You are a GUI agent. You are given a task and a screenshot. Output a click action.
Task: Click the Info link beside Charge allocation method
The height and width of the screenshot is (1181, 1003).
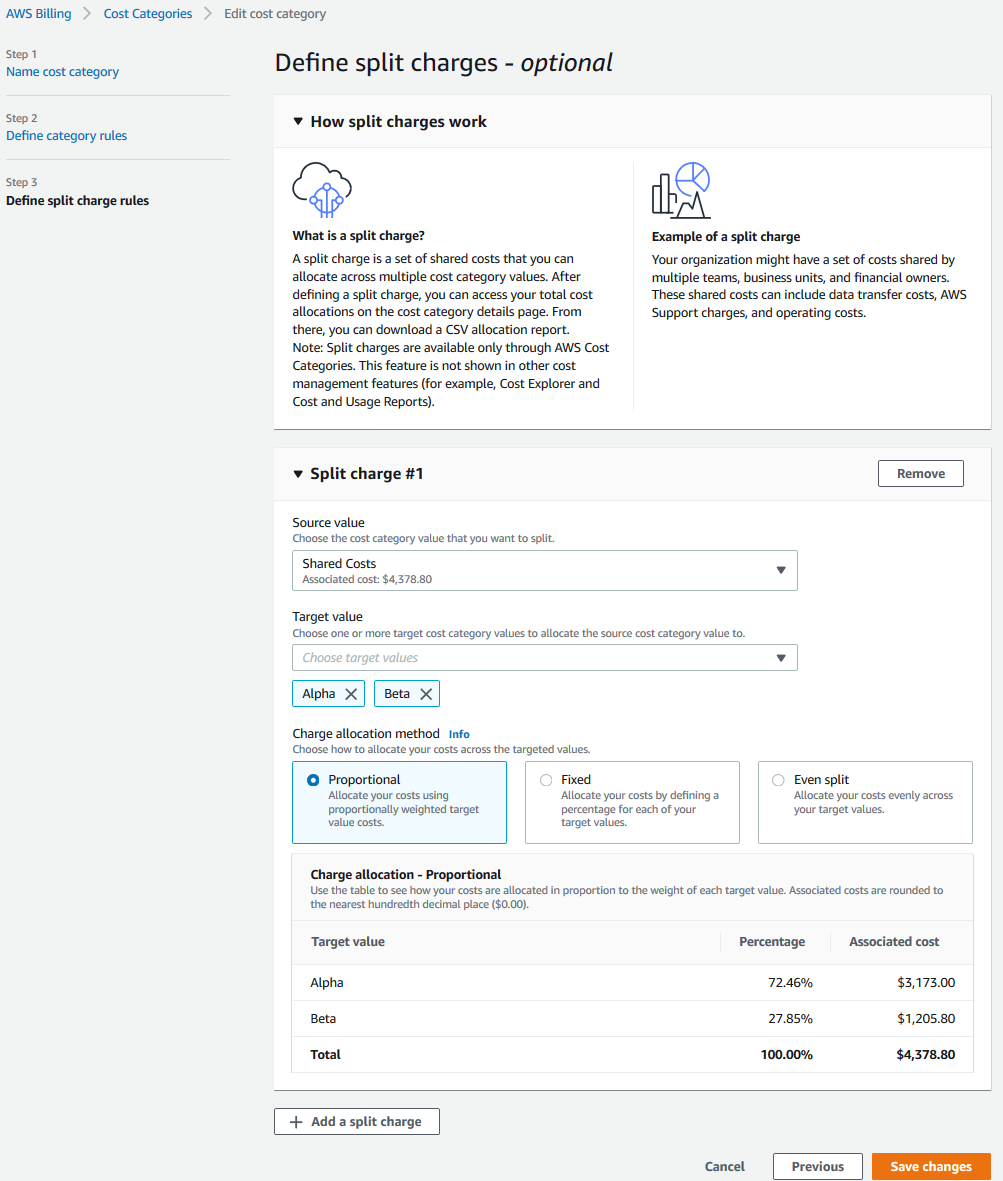click(458, 733)
